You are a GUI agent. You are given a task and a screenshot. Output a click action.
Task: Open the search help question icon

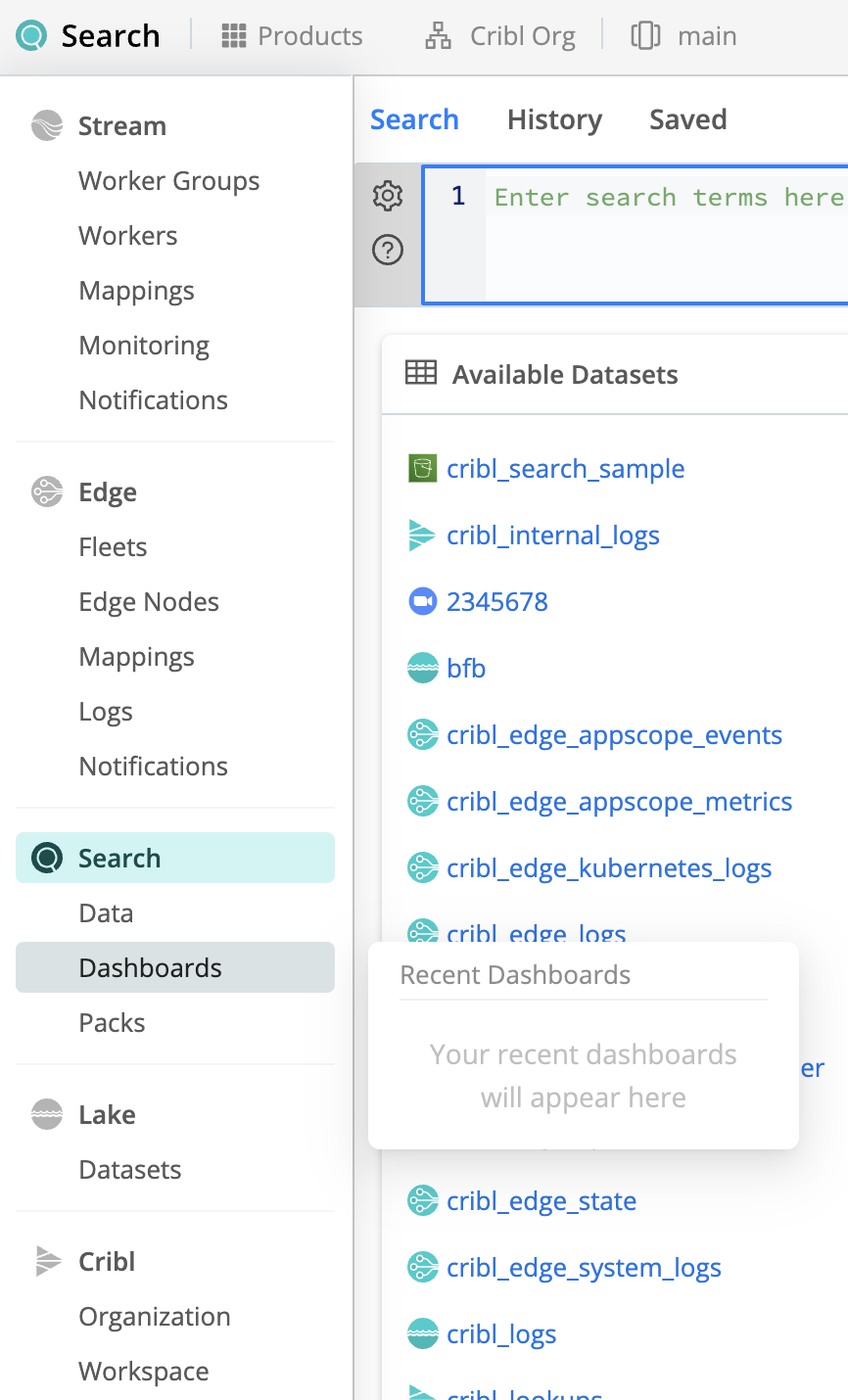[388, 251]
